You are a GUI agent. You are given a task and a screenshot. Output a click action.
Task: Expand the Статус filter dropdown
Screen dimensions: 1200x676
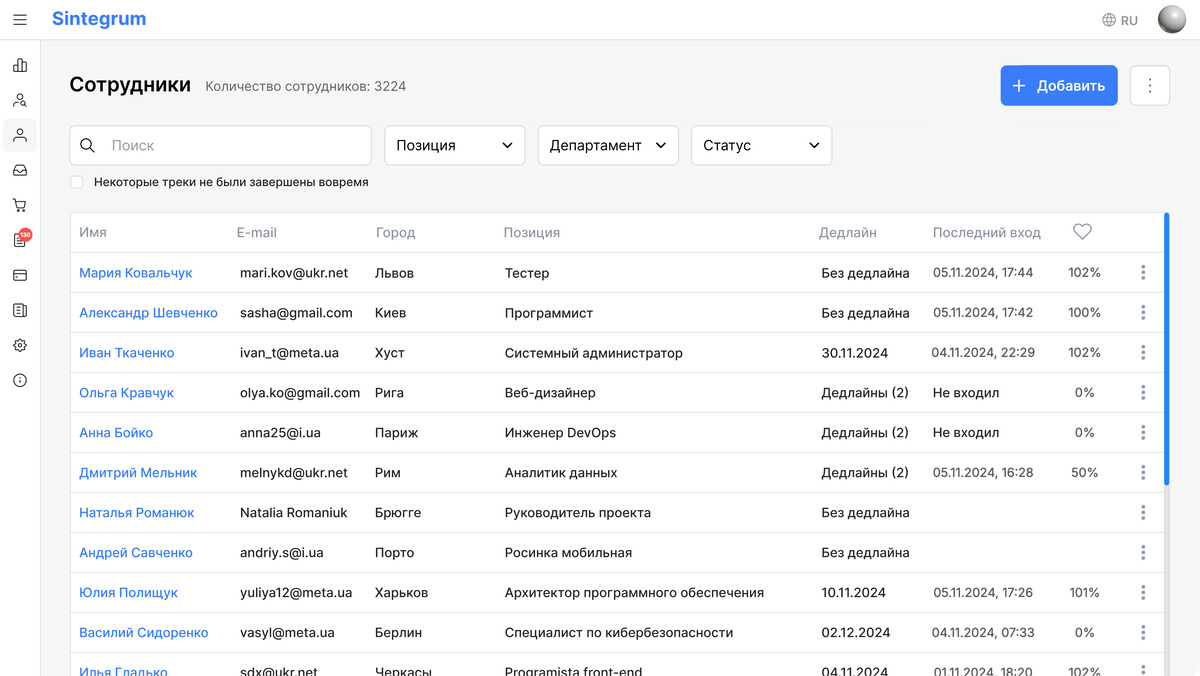click(762, 145)
